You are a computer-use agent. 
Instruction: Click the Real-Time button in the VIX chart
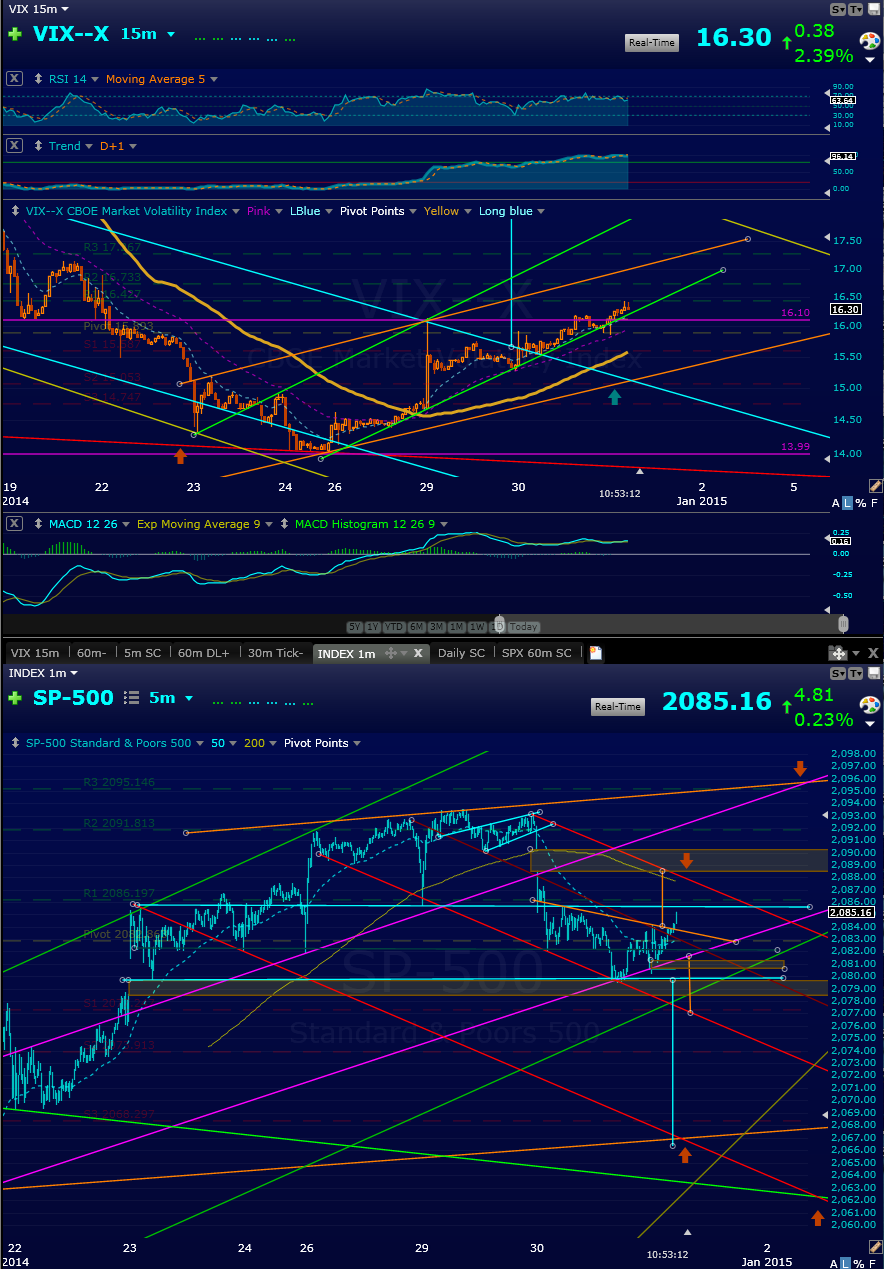pos(651,42)
